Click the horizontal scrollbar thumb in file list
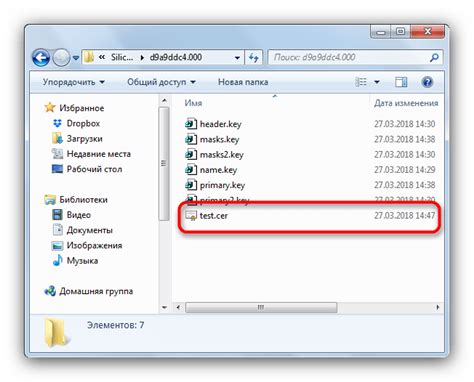The image size is (474, 382). click(x=261, y=307)
